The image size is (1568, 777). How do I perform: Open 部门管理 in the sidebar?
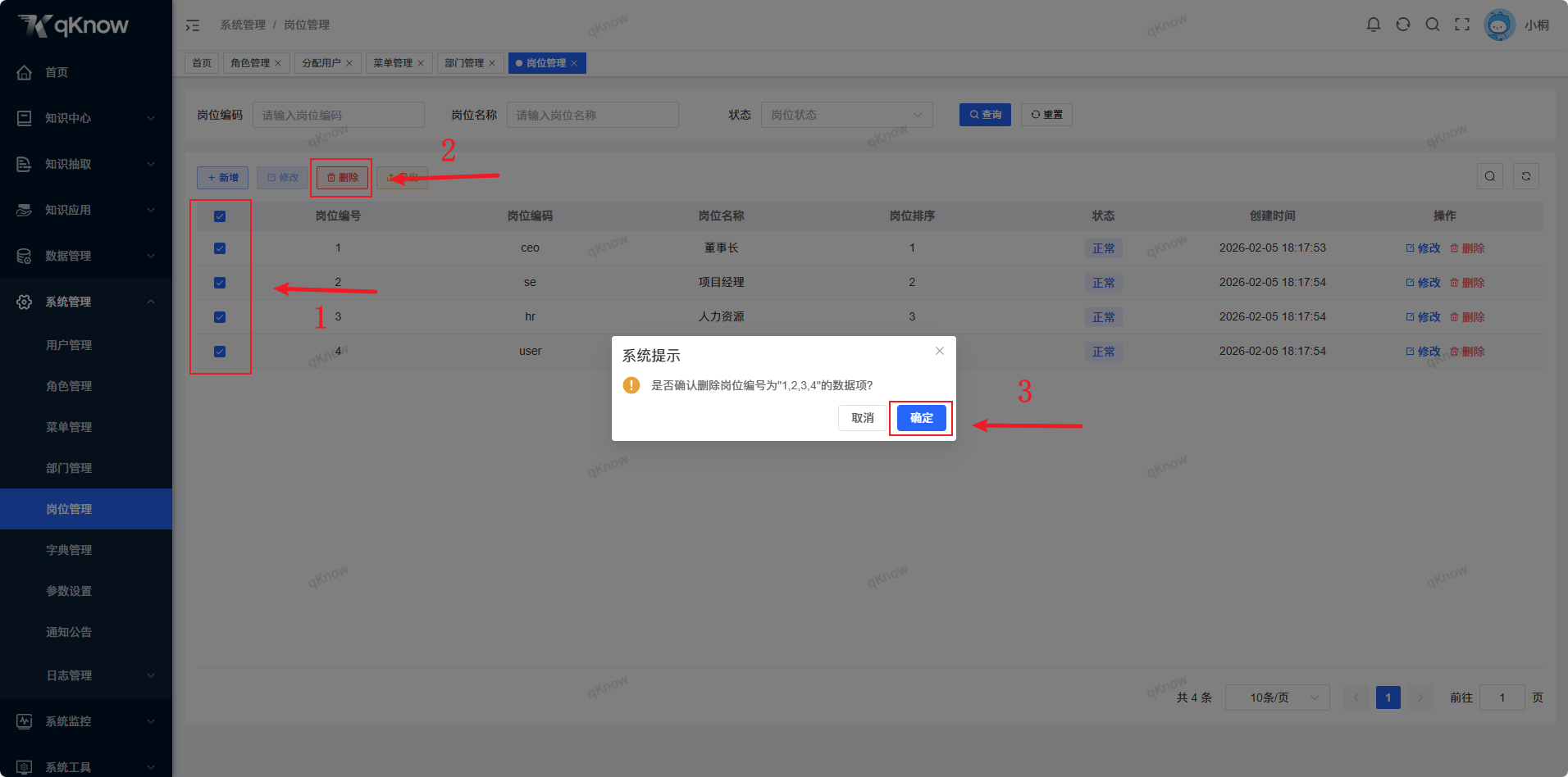click(x=86, y=468)
